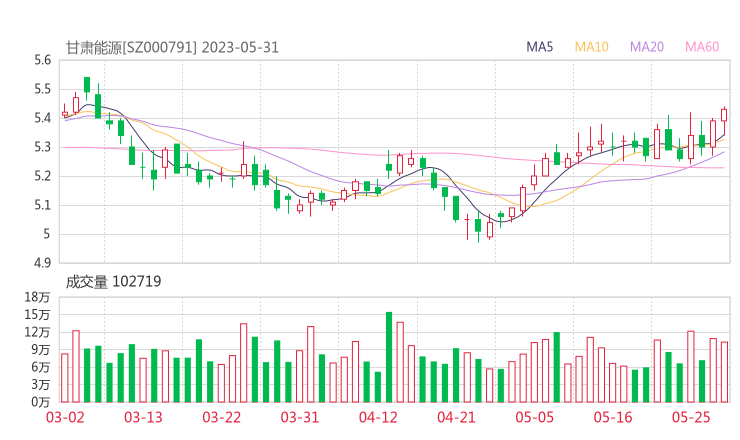740x440 pixels.
Task: Click the 03-22 date axis label
Action: [x=222, y=417]
